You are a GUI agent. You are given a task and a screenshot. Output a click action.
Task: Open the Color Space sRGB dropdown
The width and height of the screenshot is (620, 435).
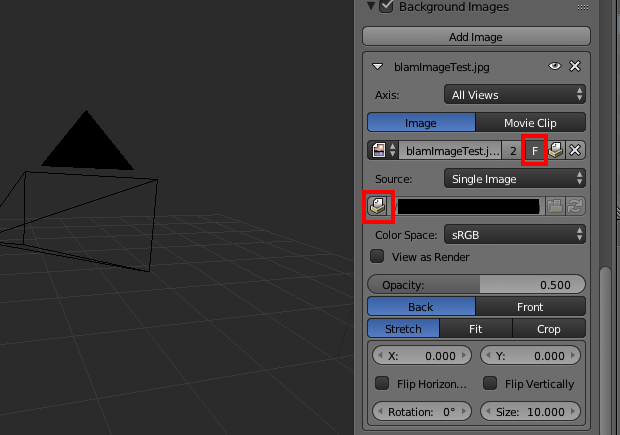(x=514, y=235)
